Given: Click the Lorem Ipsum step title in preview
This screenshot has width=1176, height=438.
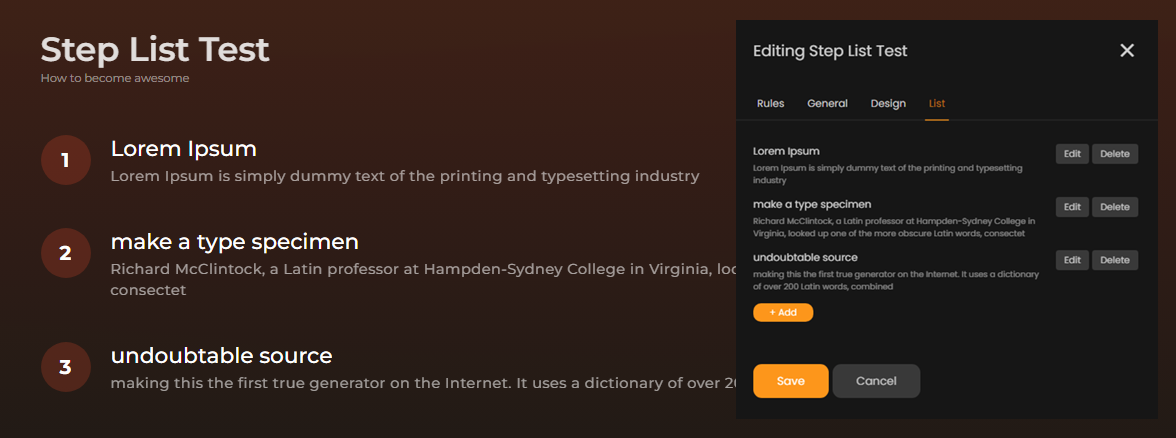Looking at the screenshot, I should (x=184, y=148).
